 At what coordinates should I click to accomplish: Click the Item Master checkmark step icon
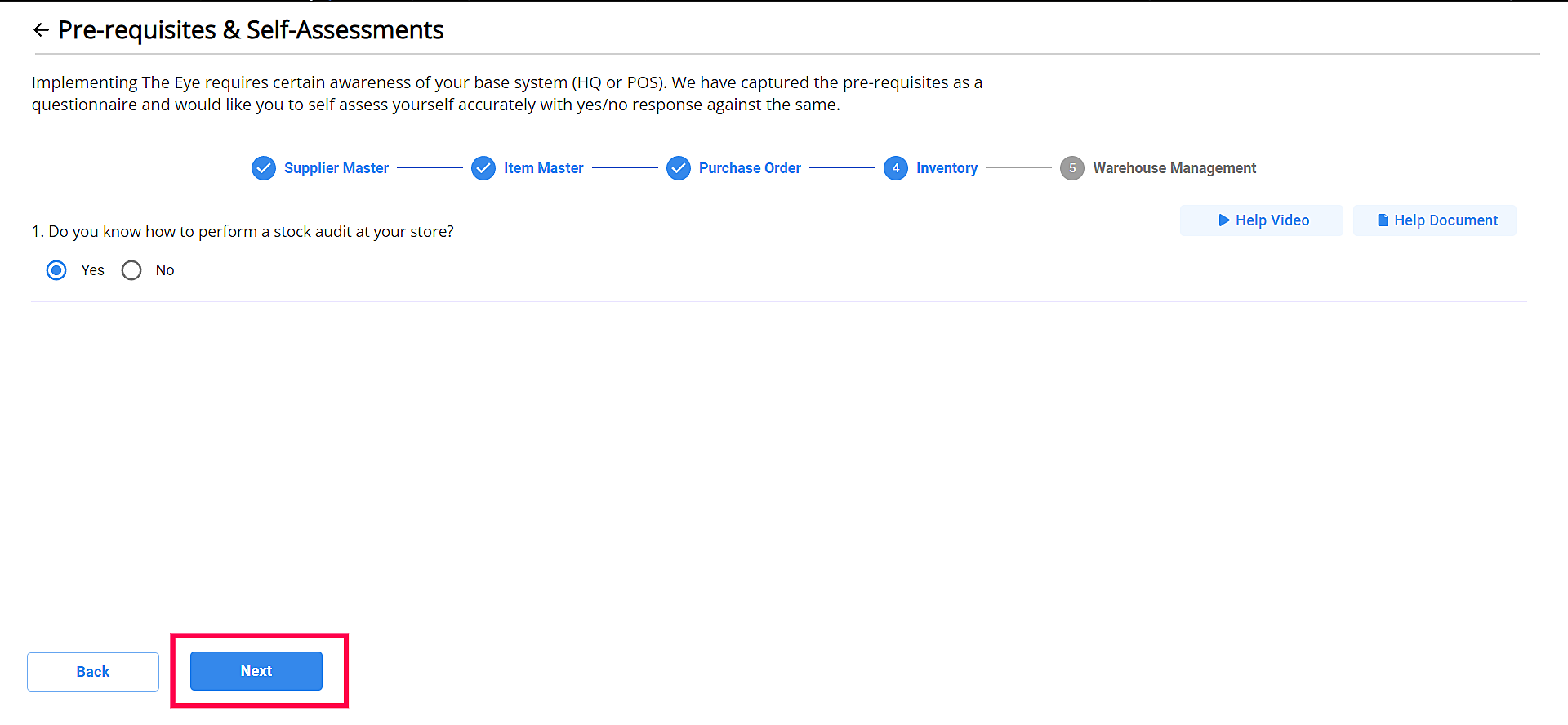483,168
